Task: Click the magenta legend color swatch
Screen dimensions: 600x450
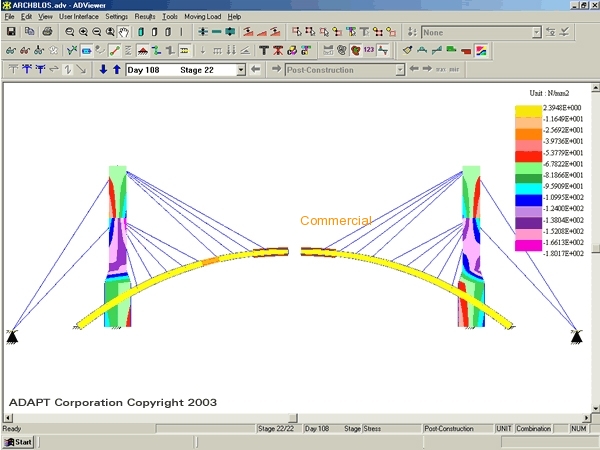Action: [x=528, y=245]
